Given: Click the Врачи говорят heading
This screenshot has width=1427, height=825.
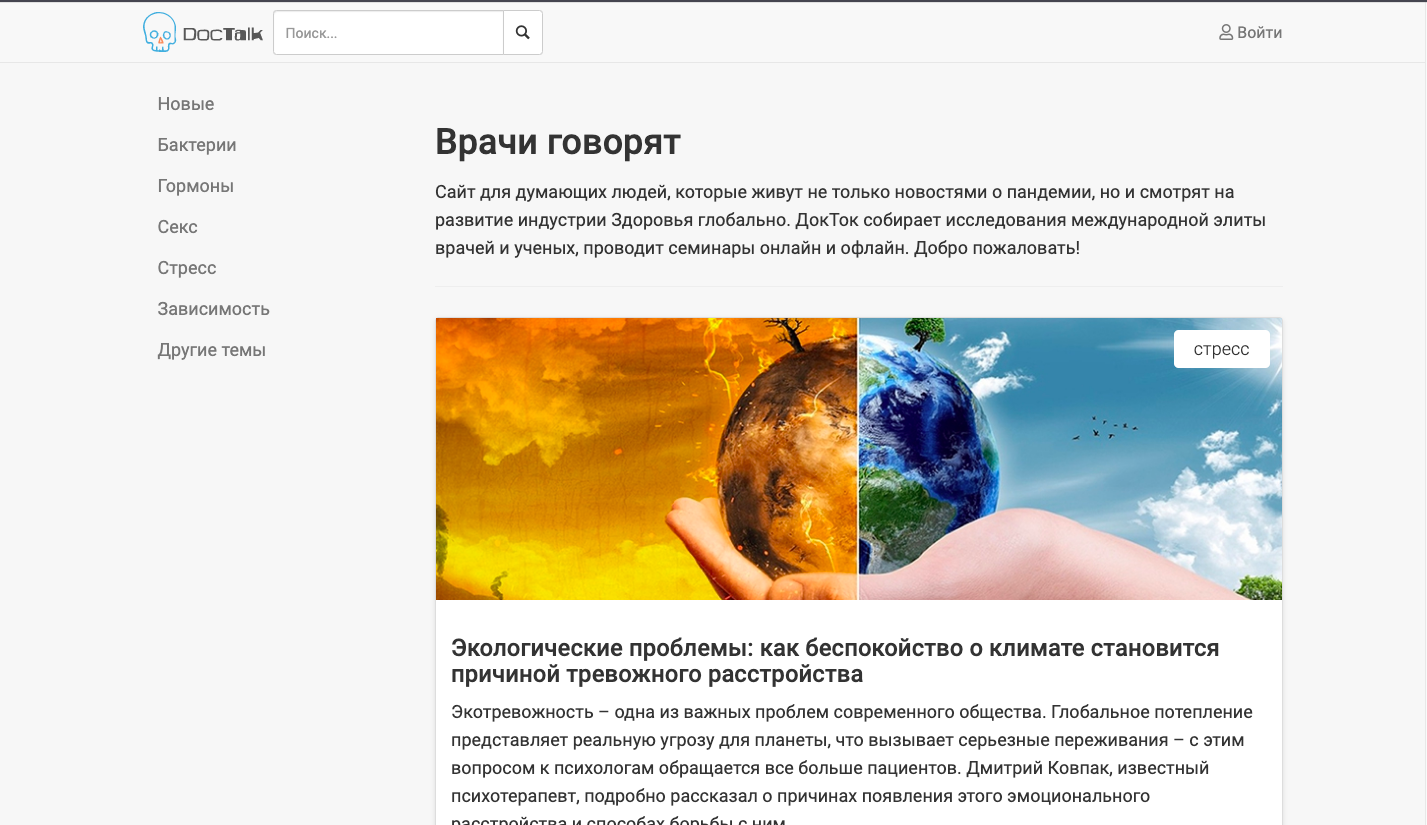Looking at the screenshot, I should click(x=558, y=142).
